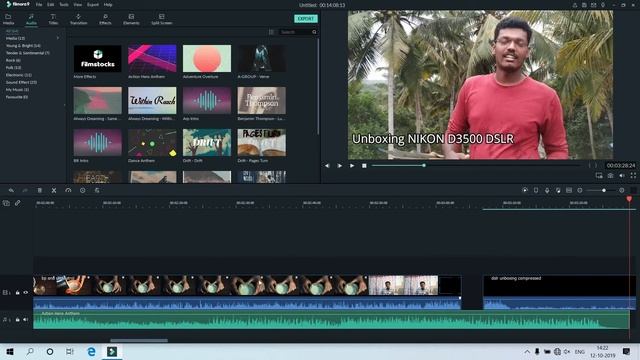Image resolution: width=640 pixels, height=360 pixels.
Task: Select the Electronic audio category
Action: pos(19,75)
